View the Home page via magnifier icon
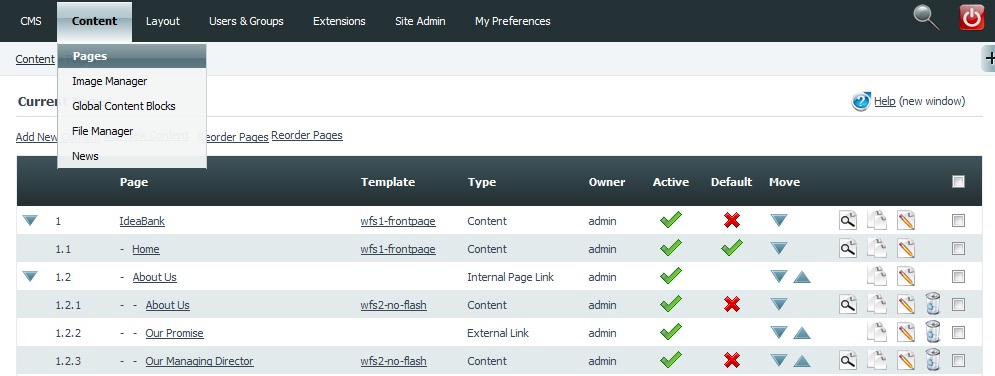Screen dimensions: 995x376 pos(848,249)
